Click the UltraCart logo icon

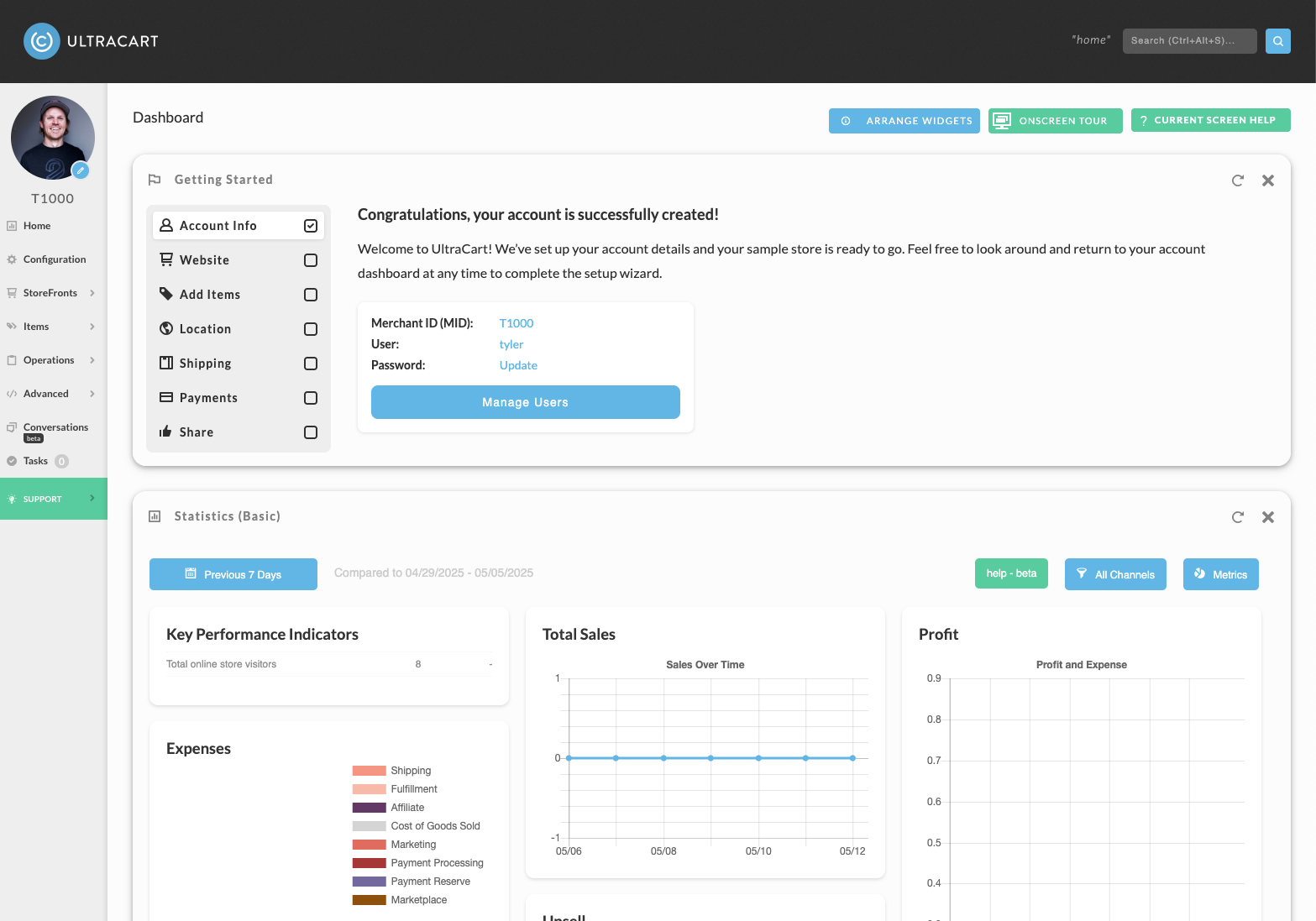(x=42, y=41)
